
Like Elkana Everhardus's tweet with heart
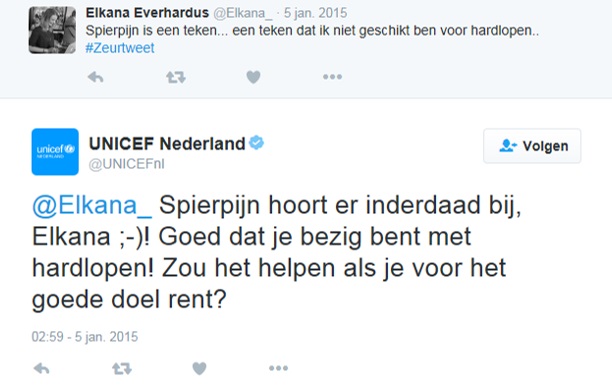(x=253, y=77)
